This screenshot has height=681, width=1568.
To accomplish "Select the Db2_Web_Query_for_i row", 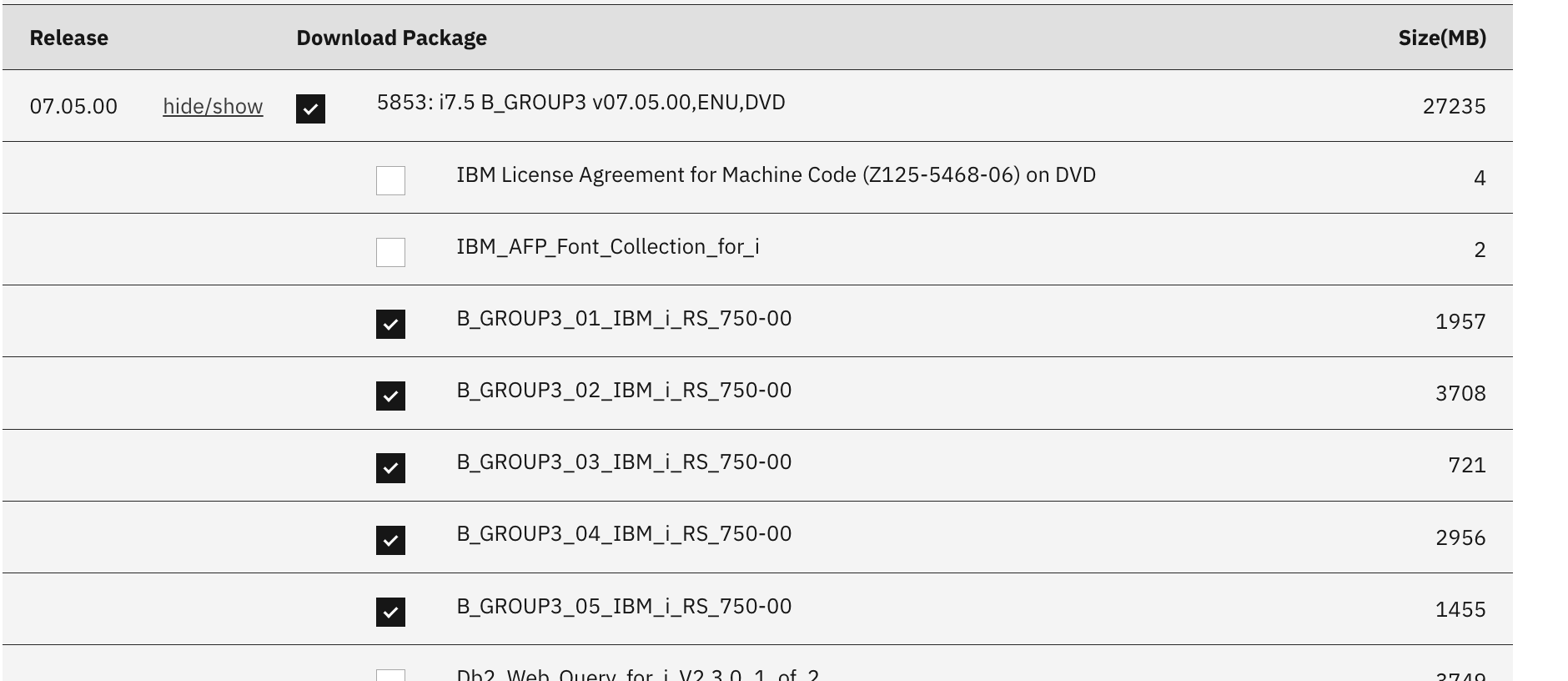I will click(x=636, y=674).
